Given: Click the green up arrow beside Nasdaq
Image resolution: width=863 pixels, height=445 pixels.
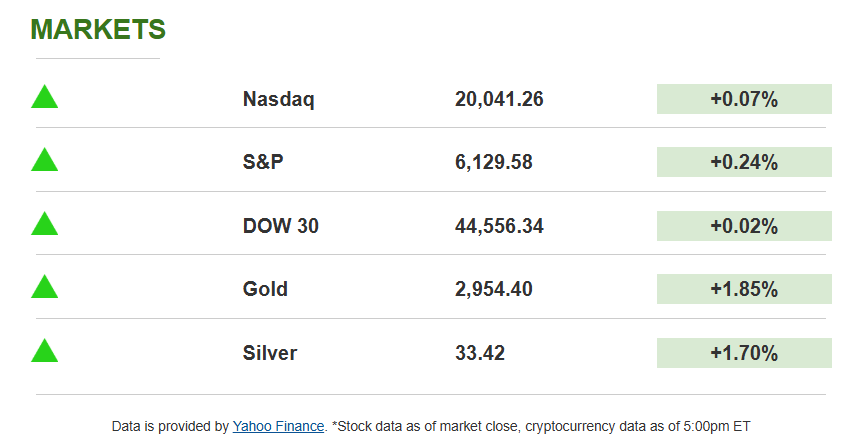Looking at the screenshot, I should [x=45, y=98].
